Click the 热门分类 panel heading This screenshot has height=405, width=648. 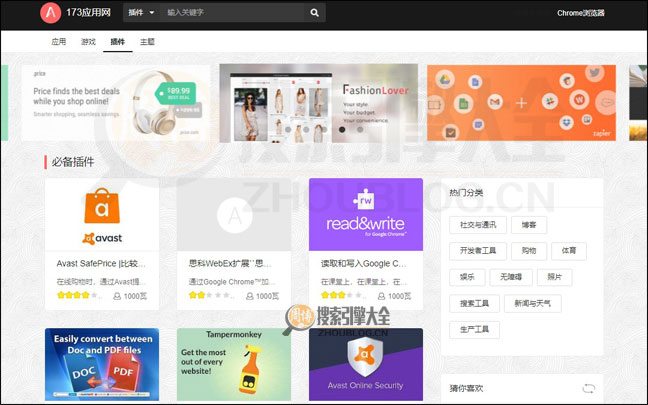466,193
